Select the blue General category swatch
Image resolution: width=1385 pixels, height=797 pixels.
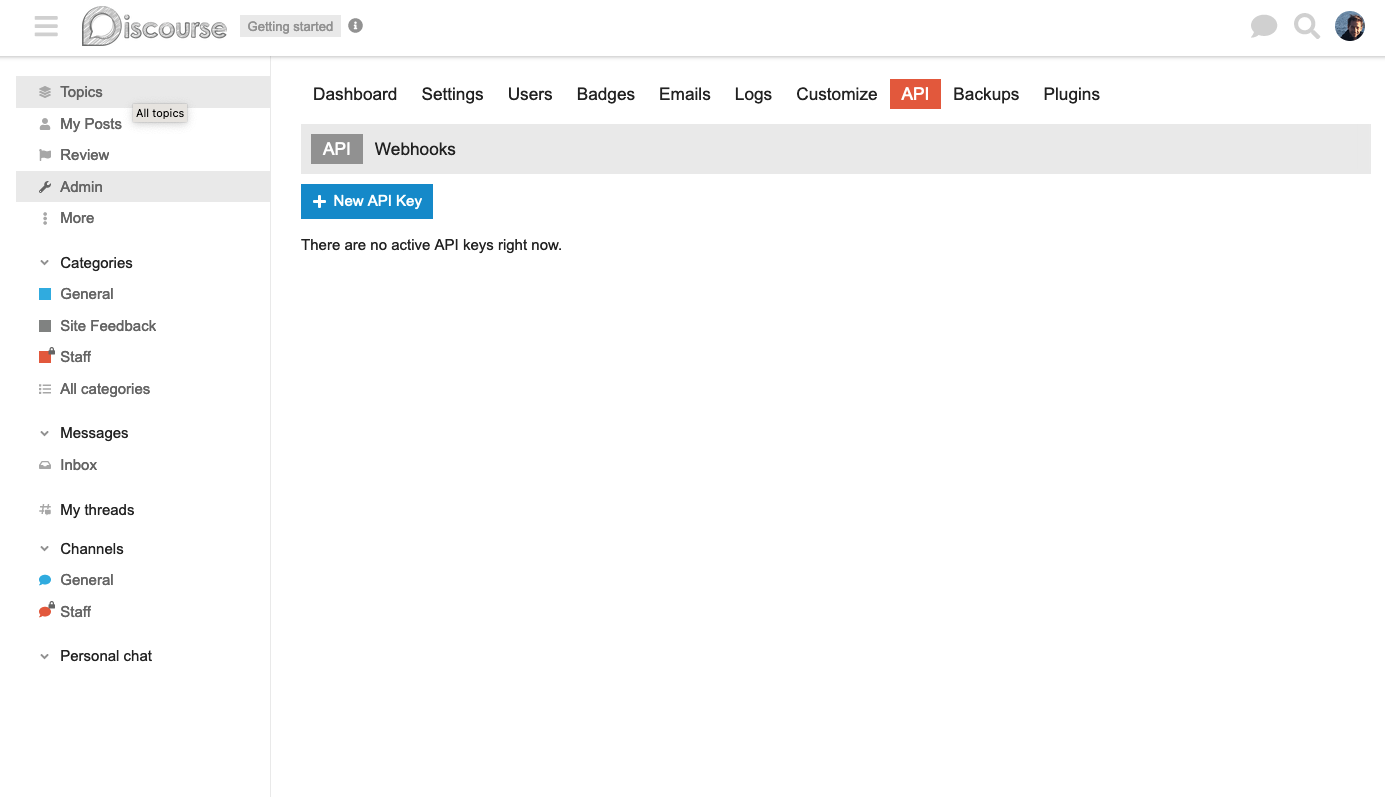point(45,294)
